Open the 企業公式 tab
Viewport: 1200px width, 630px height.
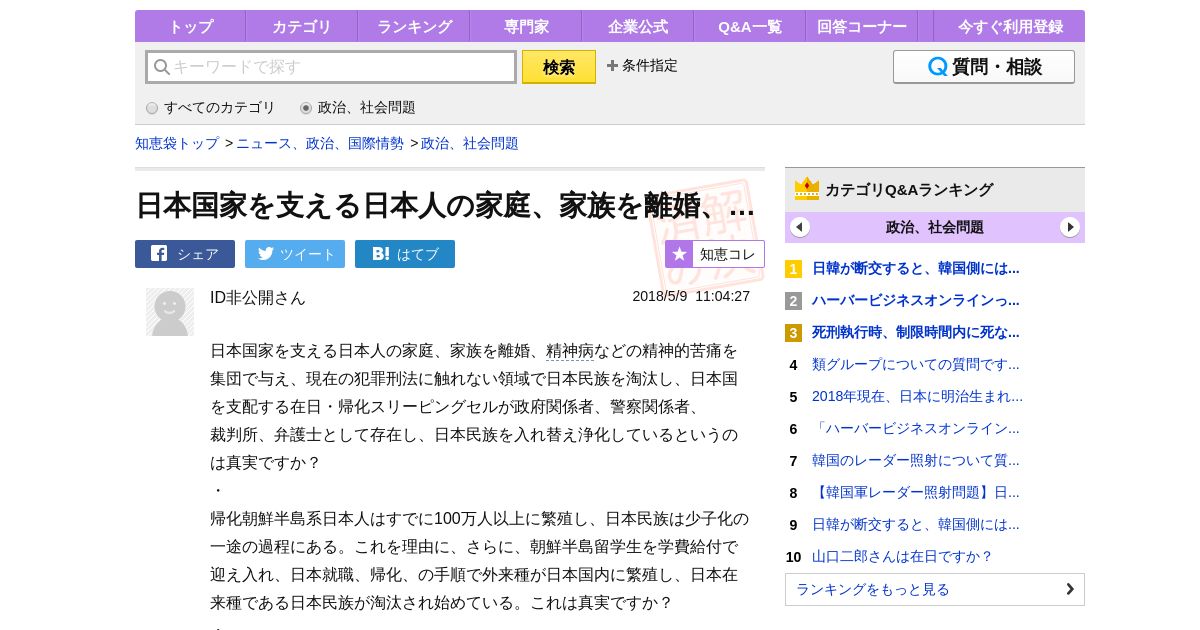pyautogui.click(x=637, y=26)
